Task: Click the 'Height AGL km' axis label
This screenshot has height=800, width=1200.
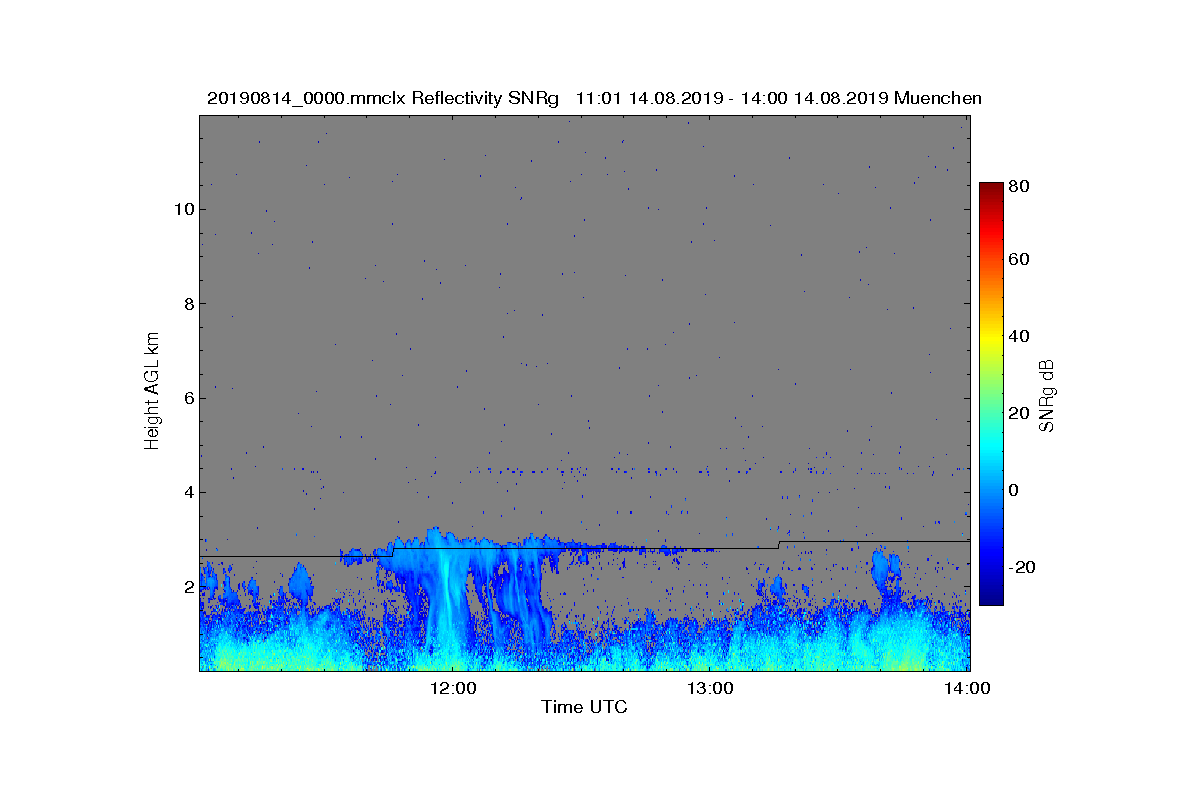Action: pyautogui.click(x=152, y=393)
